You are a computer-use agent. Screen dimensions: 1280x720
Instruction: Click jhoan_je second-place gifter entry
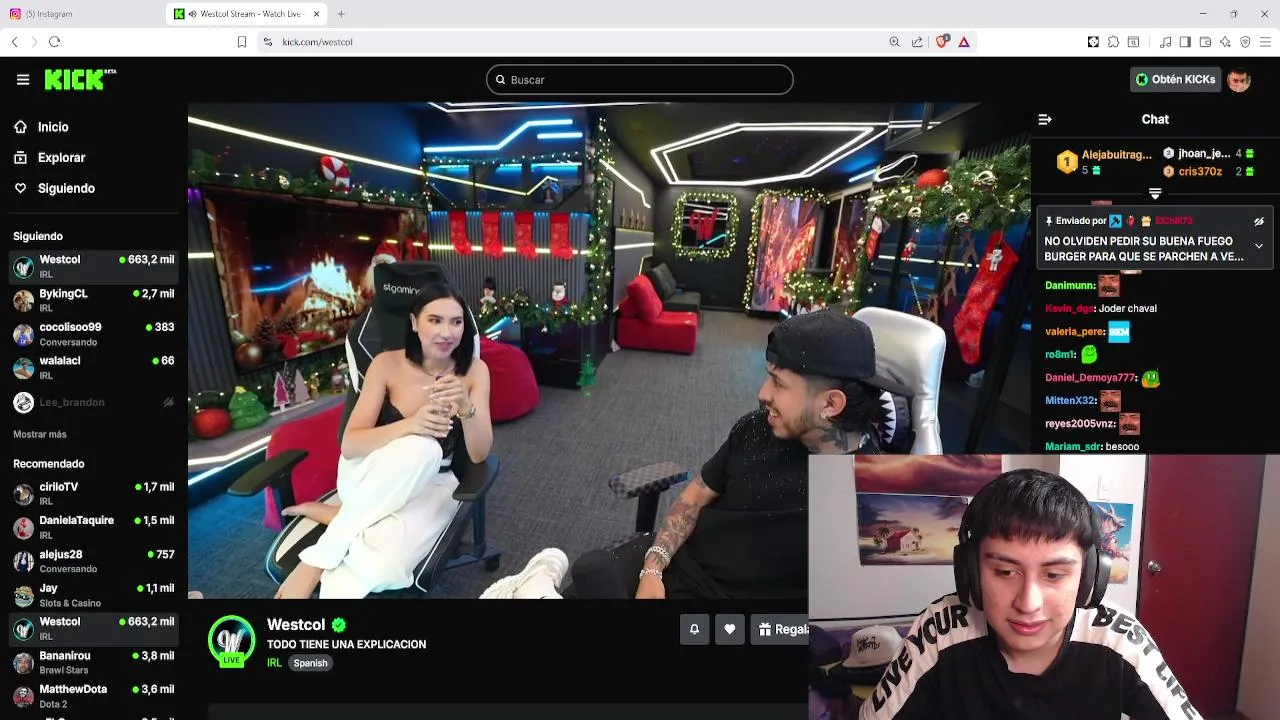1209,154
